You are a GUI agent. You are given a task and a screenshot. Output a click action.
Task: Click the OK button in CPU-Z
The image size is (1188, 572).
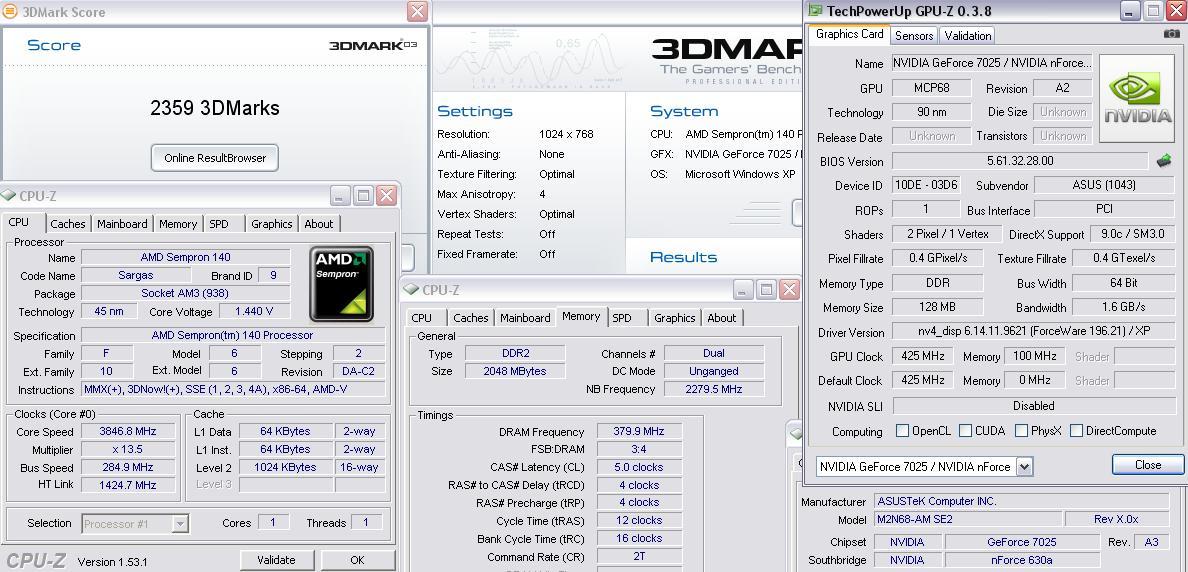point(357,560)
